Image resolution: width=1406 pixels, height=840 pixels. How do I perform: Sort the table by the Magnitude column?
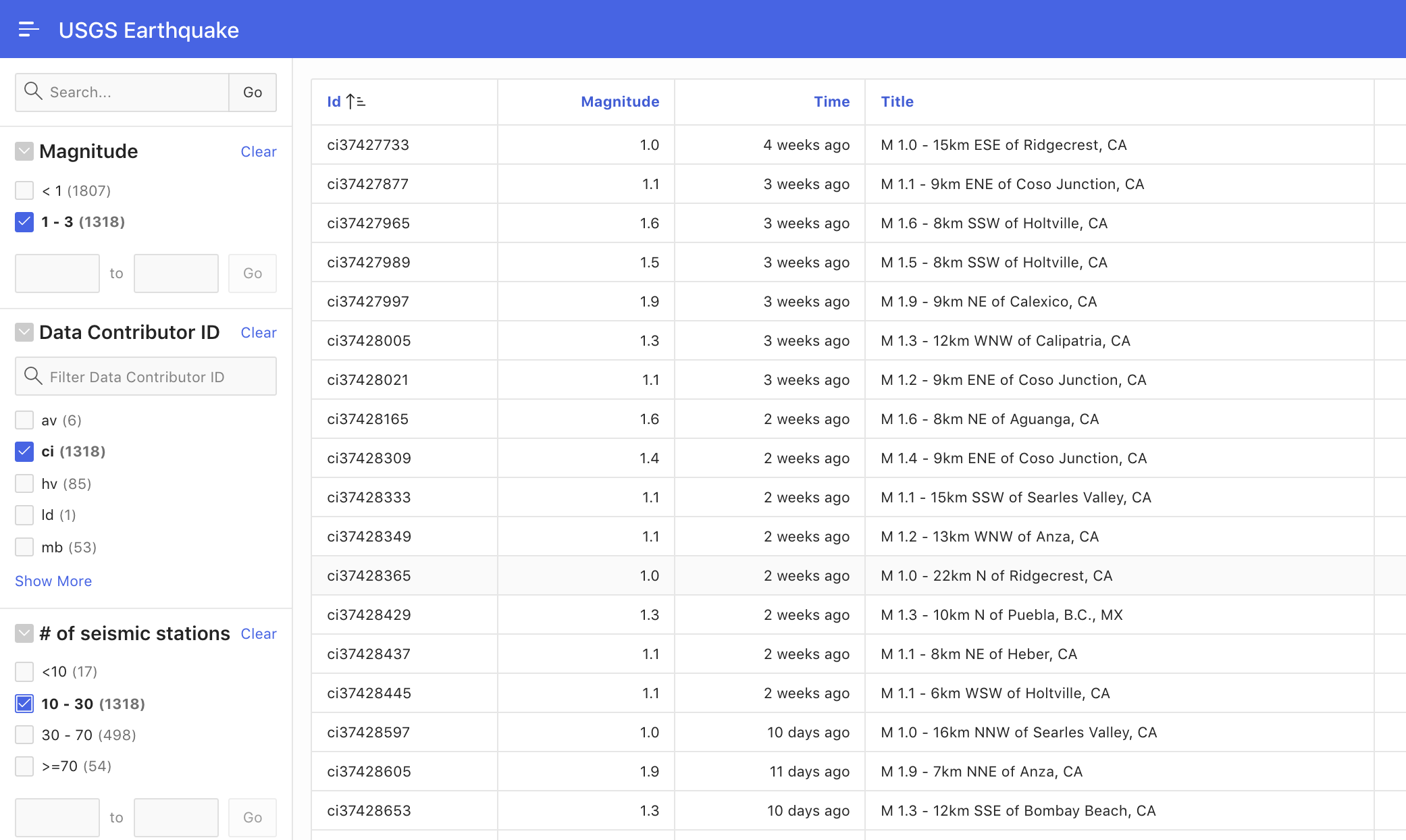click(619, 101)
